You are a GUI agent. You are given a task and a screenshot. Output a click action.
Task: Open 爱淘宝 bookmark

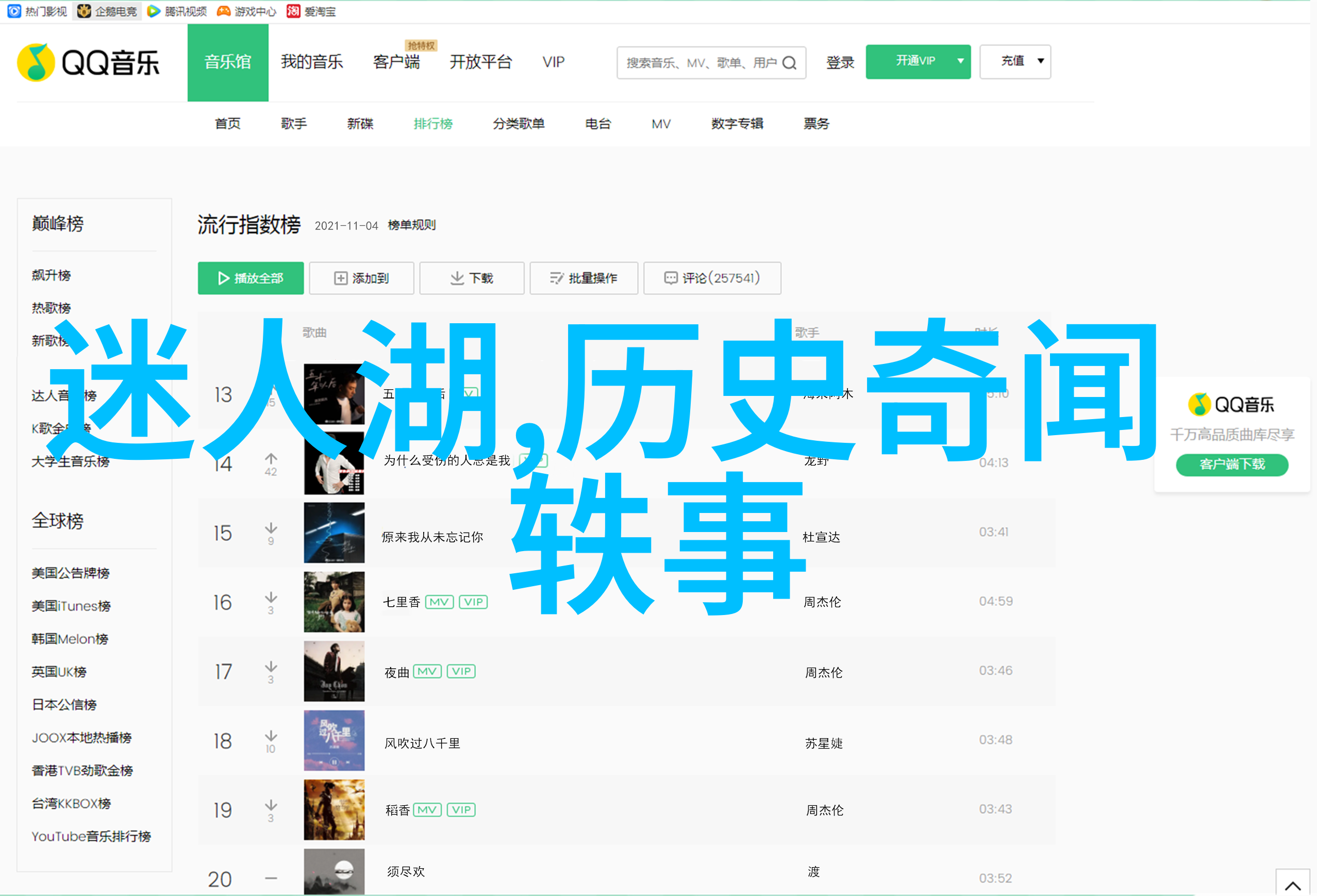312,11
